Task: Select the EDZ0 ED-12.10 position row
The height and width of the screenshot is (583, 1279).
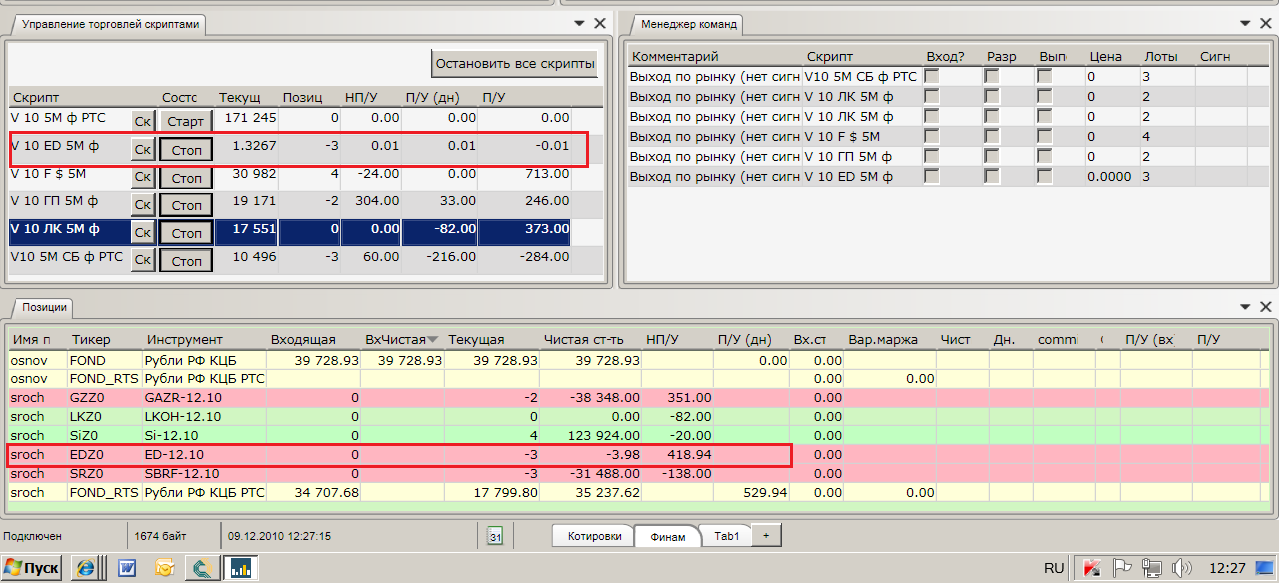Action: click(x=400, y=455)
